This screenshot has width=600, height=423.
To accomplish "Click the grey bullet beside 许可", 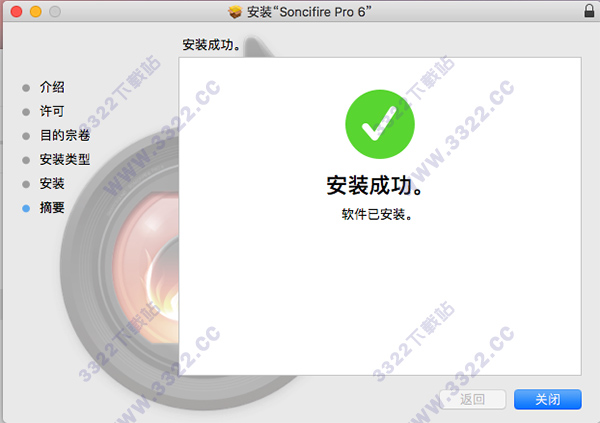I will (26, 112).
